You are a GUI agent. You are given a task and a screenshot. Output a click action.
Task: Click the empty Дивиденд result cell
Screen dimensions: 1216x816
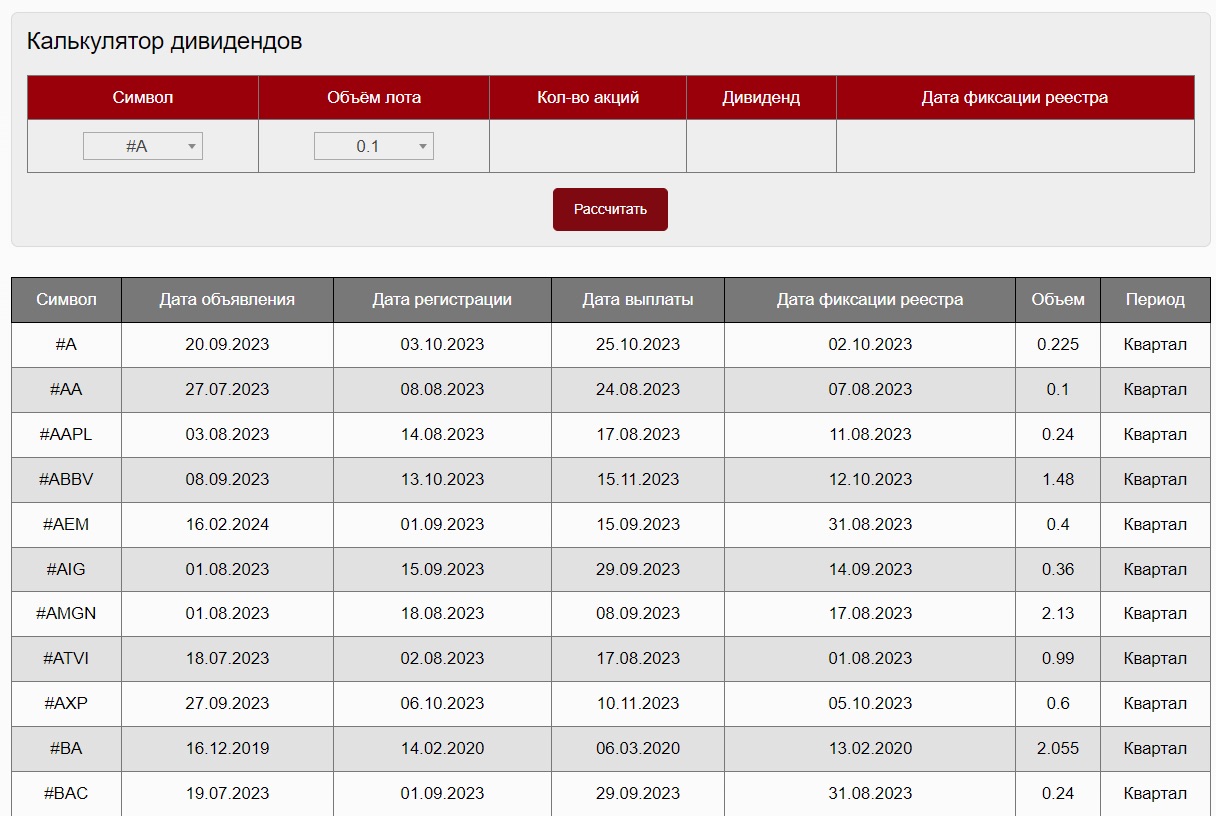point(761,146)
